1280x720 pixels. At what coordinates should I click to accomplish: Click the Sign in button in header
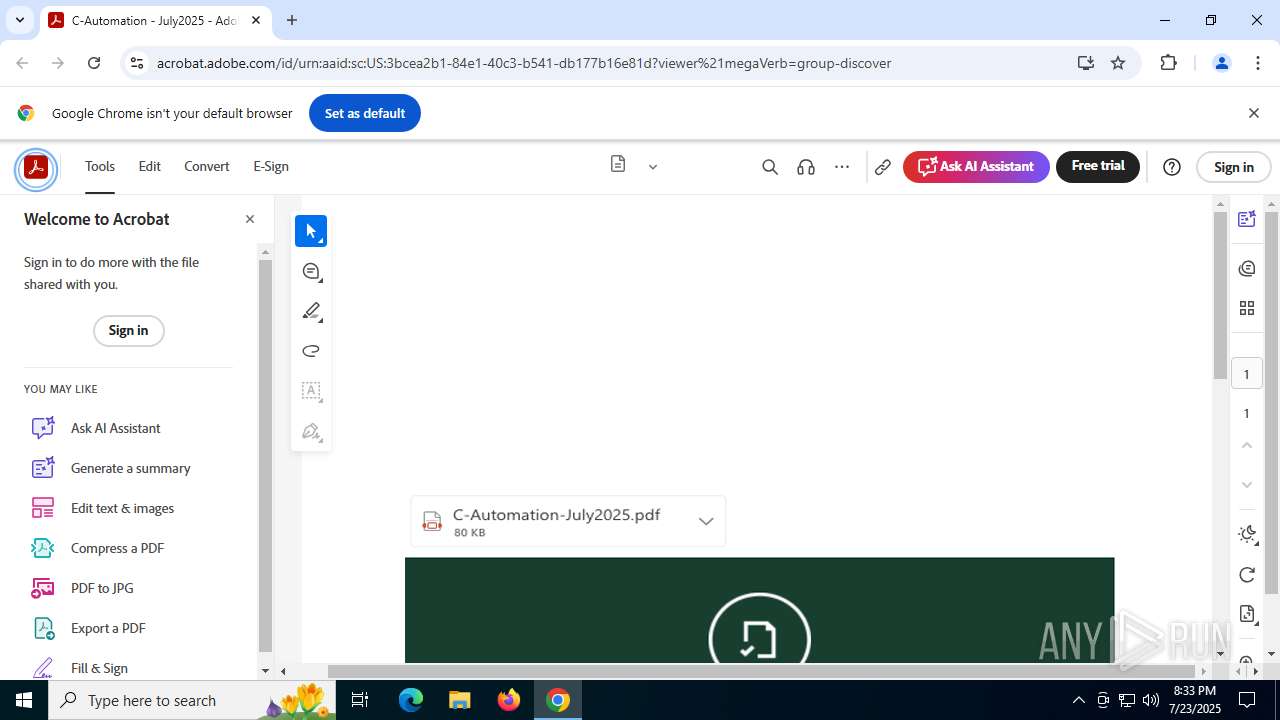(x=1234, y=167)
